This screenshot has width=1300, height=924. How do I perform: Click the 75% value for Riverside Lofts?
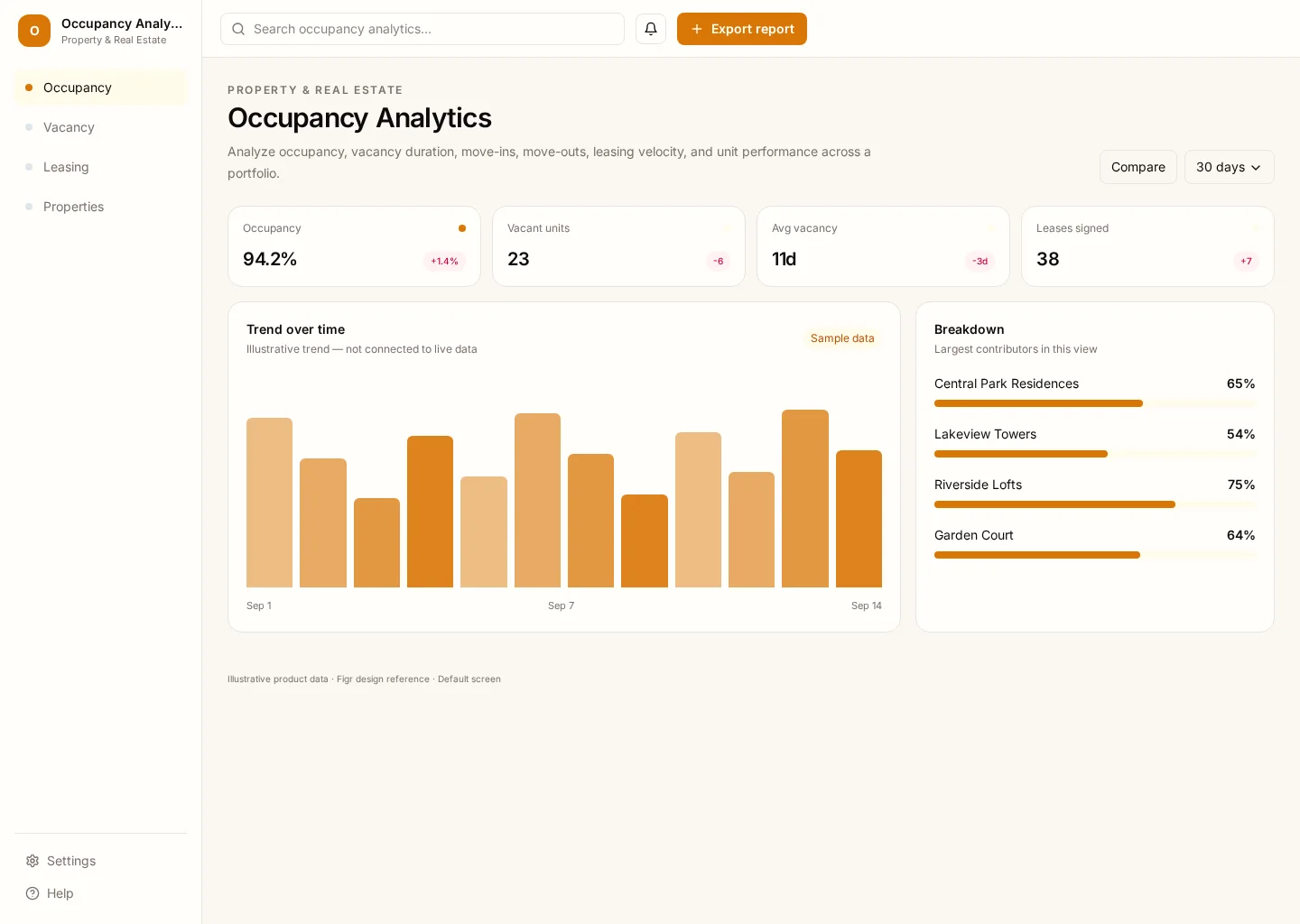1241,485
